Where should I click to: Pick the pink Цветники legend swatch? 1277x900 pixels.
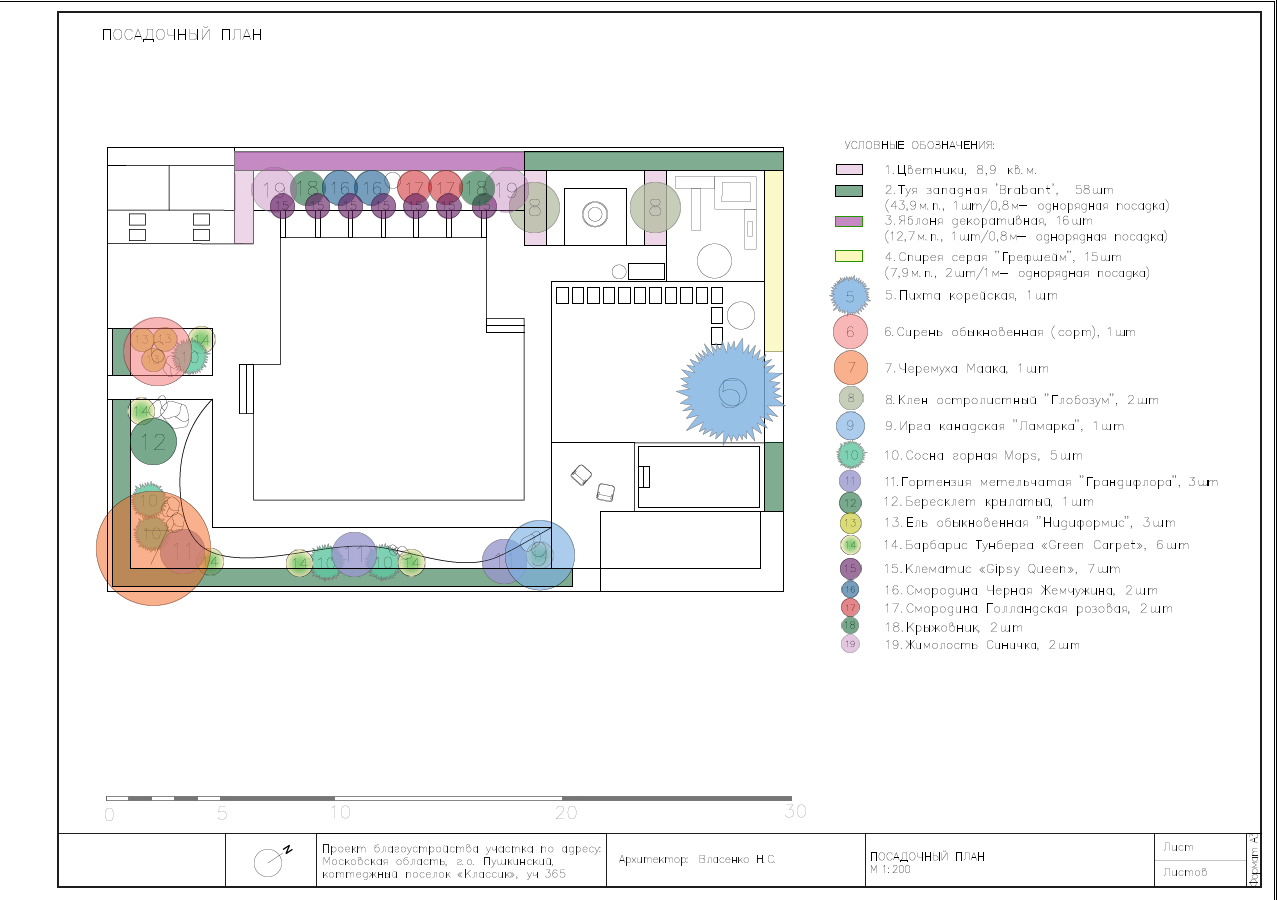click(x=849, y=170)
